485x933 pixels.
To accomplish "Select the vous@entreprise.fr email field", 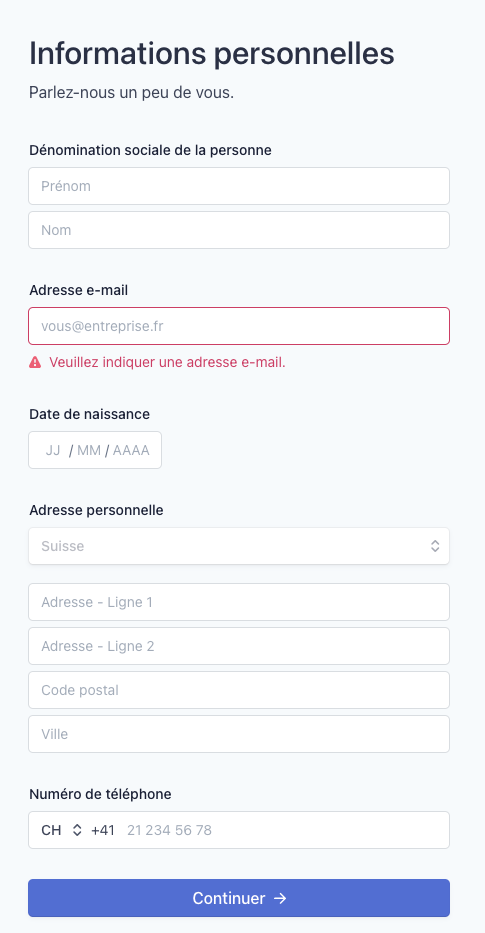I will [239, 325].
